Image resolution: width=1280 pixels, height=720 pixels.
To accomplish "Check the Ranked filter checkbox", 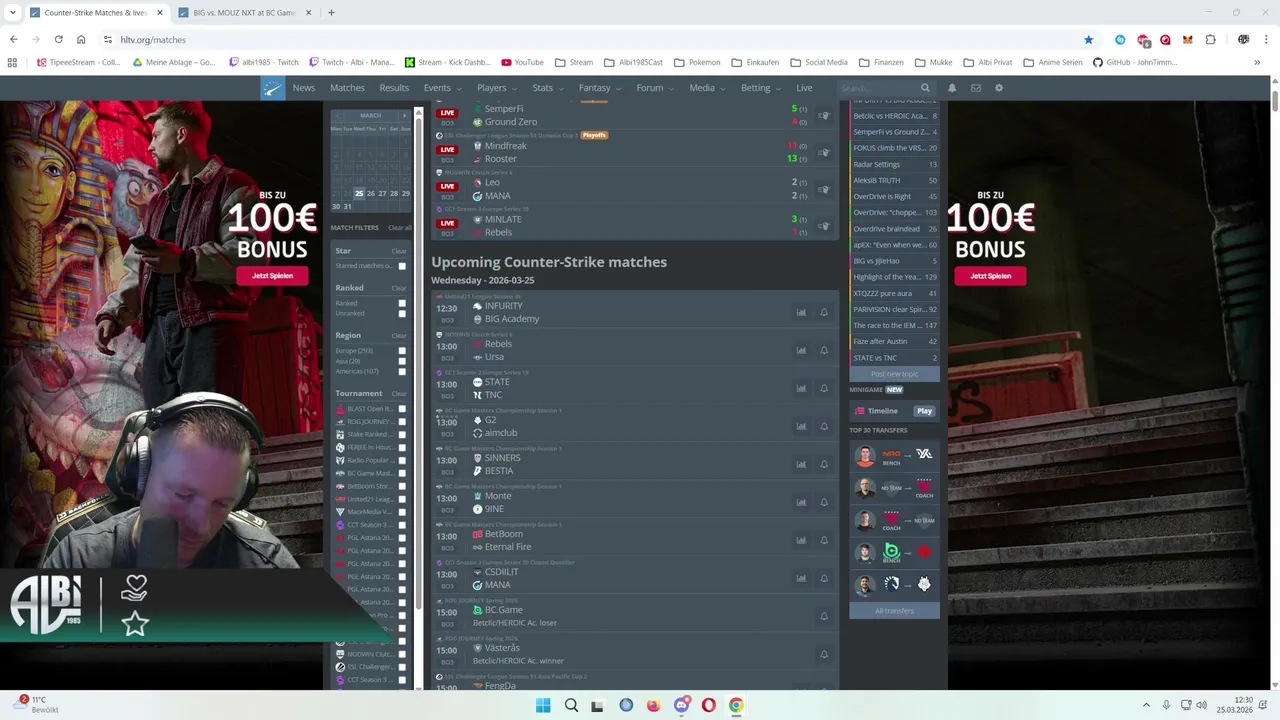I will click(402, 303).
